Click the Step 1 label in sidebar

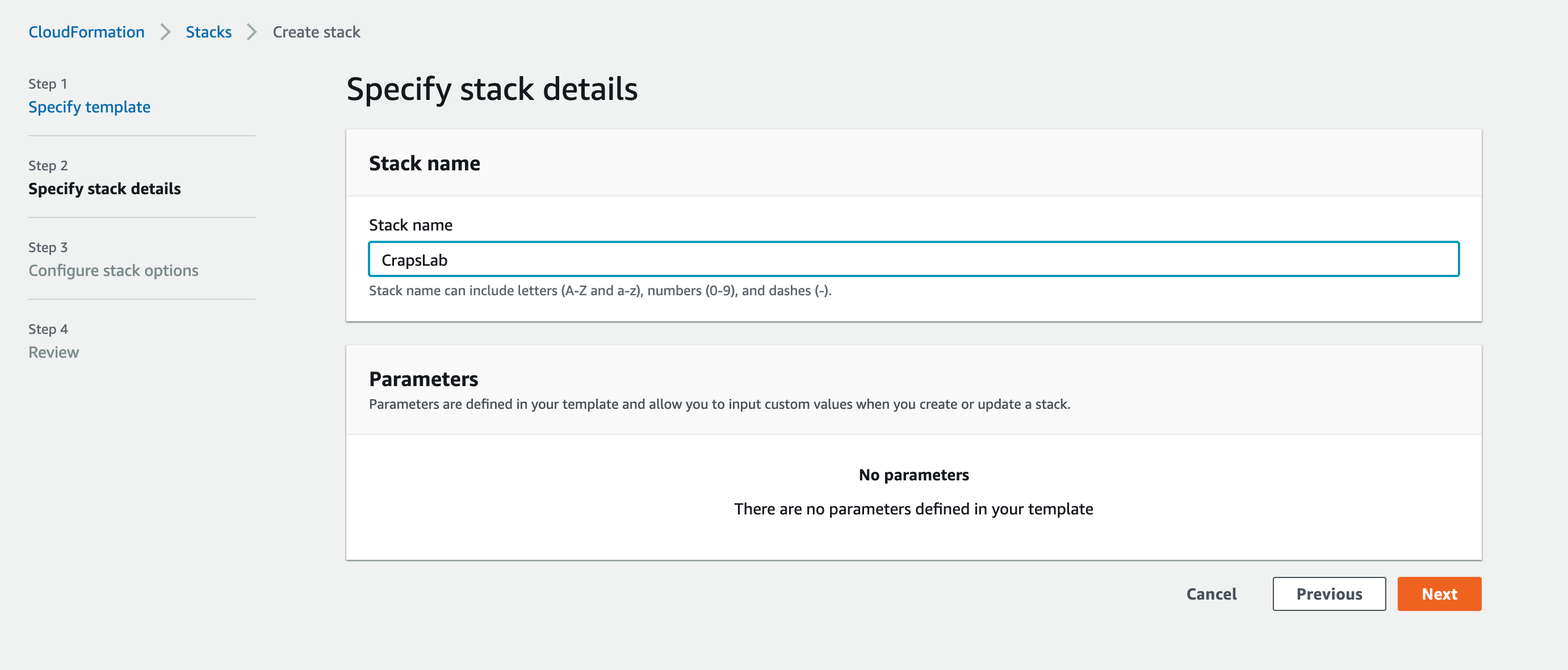pyautogui.click(x=48, y=84)
